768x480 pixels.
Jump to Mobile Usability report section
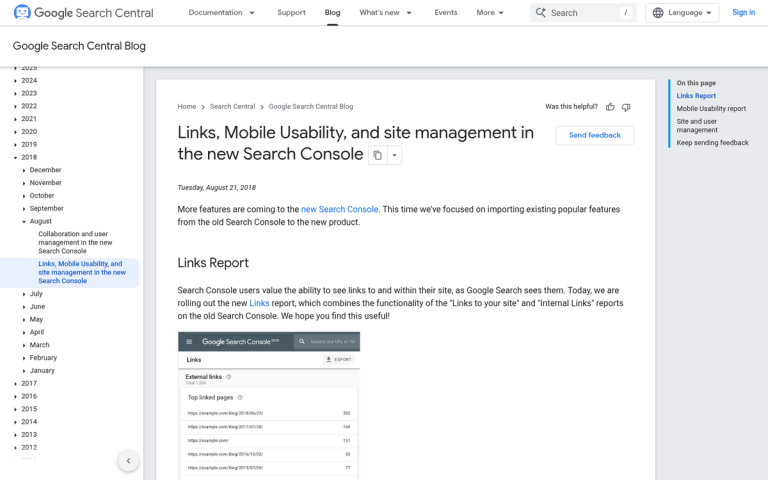coord(711,108)
